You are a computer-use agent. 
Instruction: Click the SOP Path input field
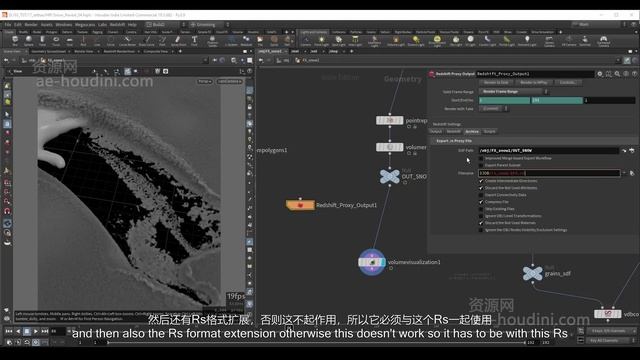click(x=549, y=151)
